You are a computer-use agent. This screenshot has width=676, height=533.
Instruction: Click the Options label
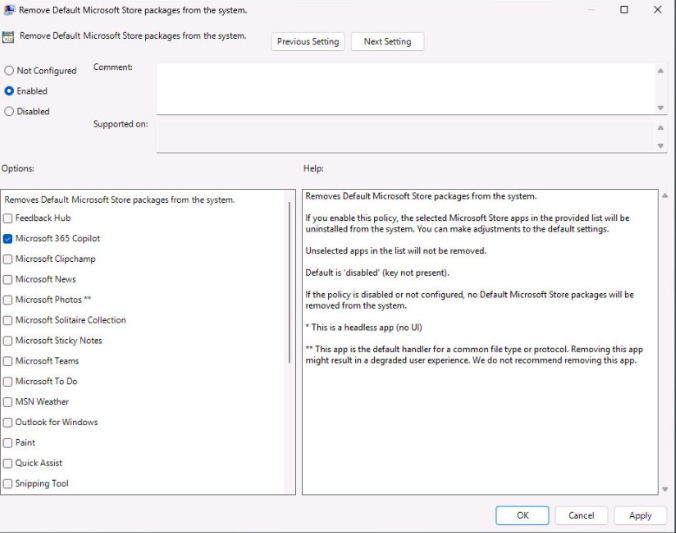point(18,168)
